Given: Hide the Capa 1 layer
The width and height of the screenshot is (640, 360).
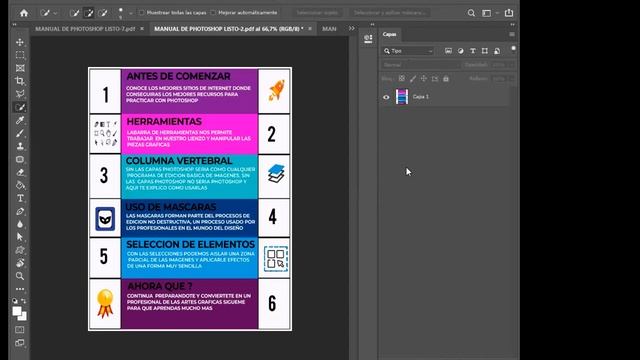Looking at the screenshot, I should 386,97.
